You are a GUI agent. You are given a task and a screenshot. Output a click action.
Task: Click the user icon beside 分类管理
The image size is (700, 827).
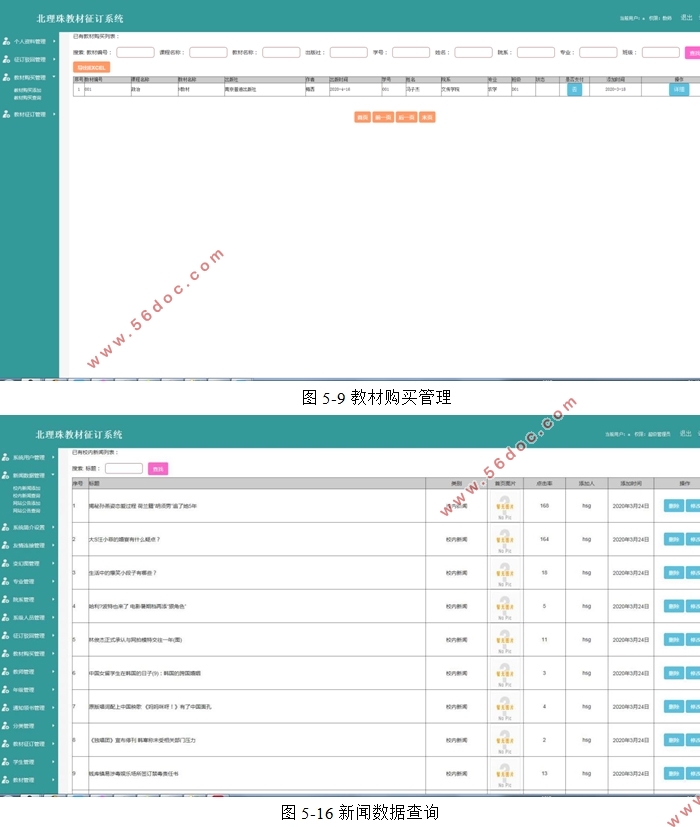pyautogui.click(x=6, y=726)
